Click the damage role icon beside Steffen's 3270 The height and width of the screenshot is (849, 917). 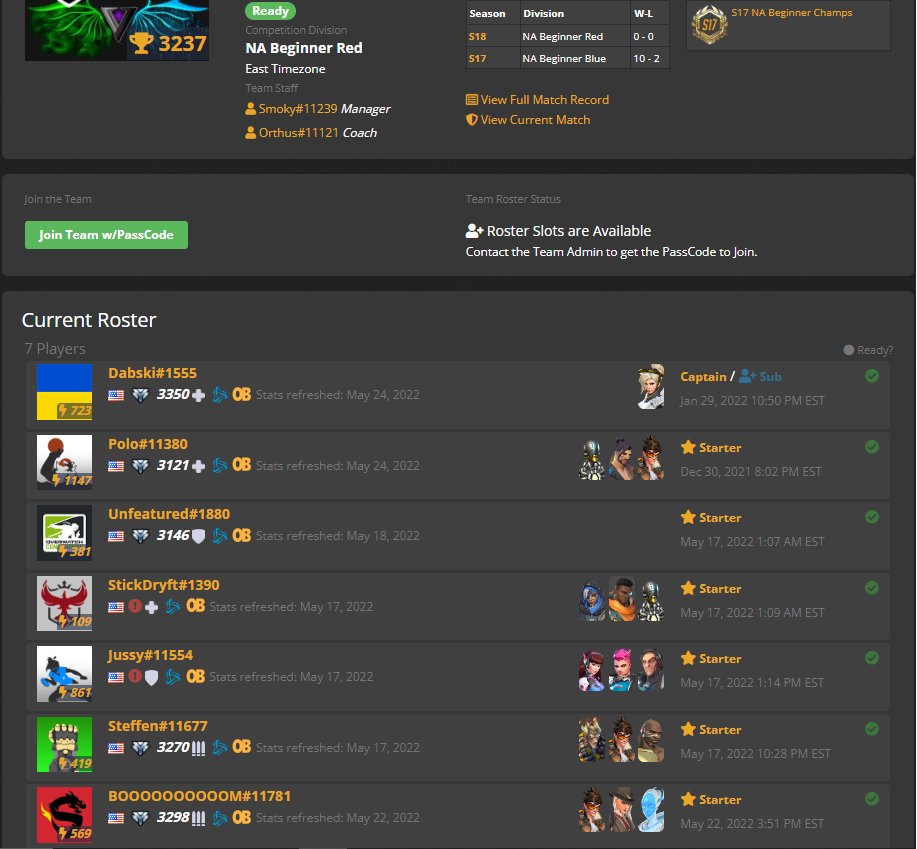[198, 748]
